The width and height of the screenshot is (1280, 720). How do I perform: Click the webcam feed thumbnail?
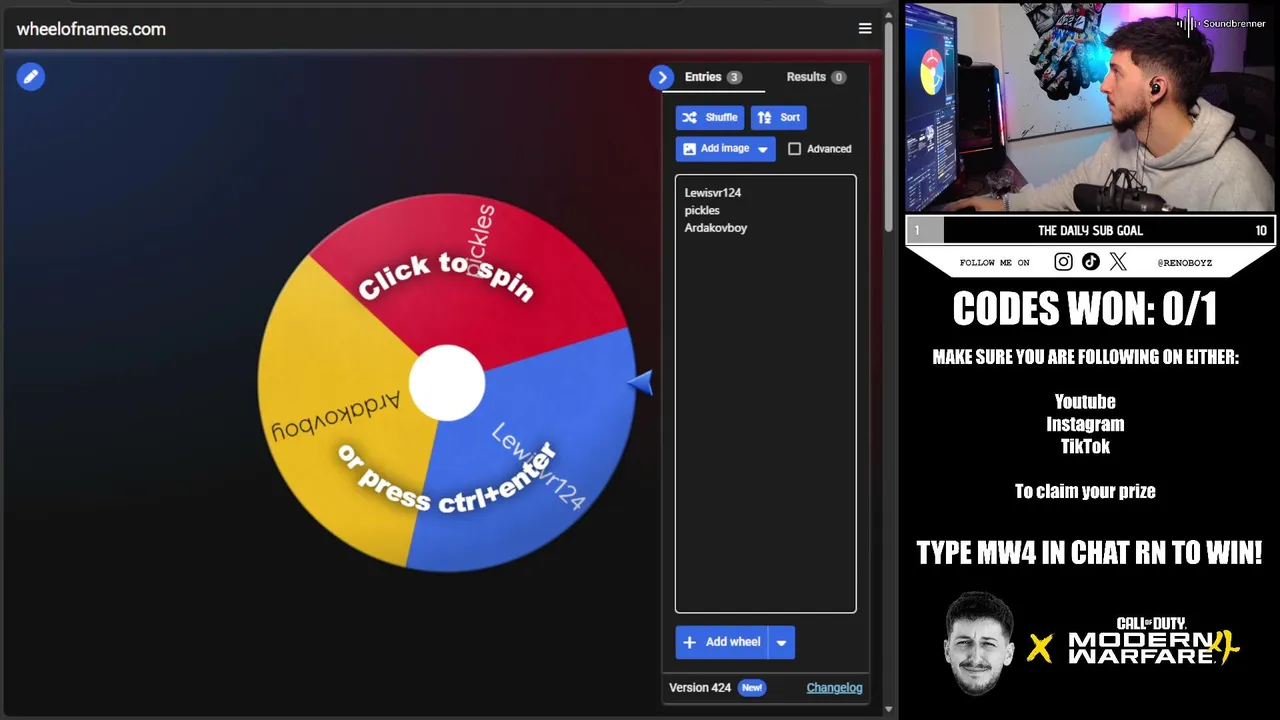coord(1090,108)
